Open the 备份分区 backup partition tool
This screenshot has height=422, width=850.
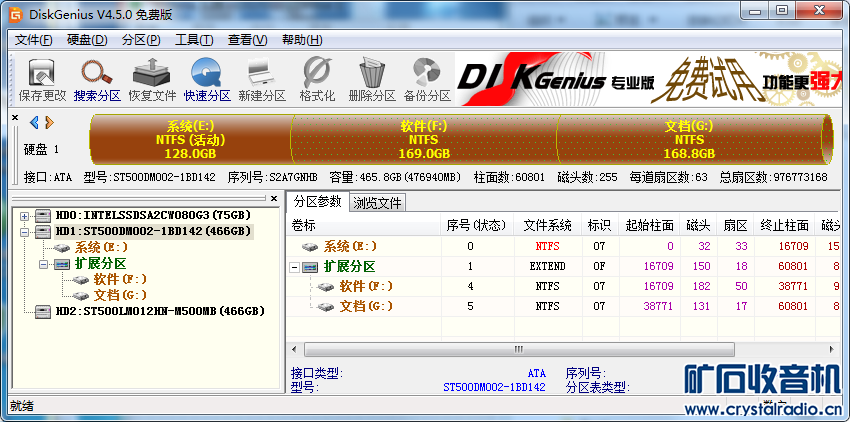click(427, 80)
